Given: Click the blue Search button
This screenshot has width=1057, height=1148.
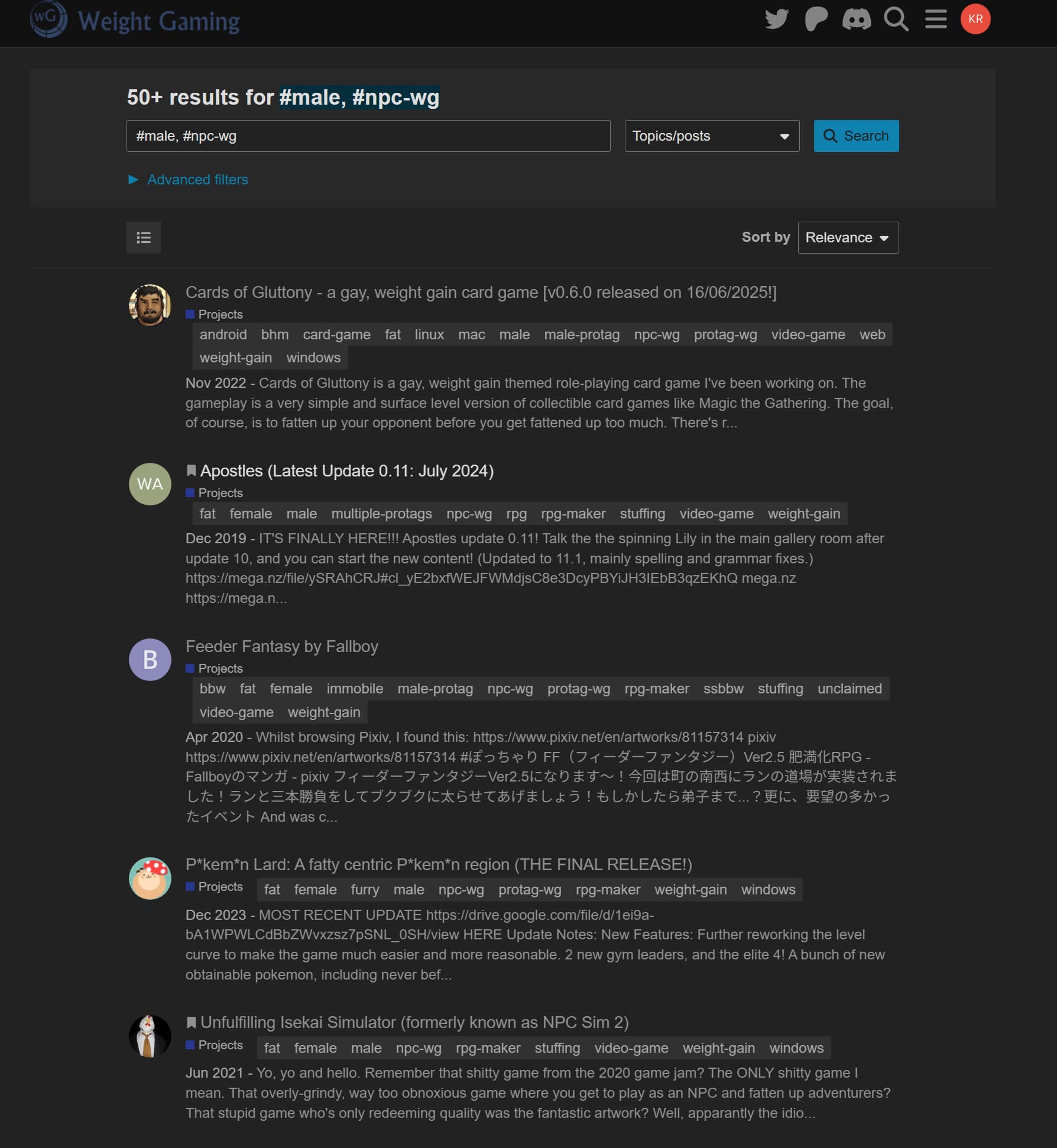Looking at the screenshot, I should coord(856,136).
